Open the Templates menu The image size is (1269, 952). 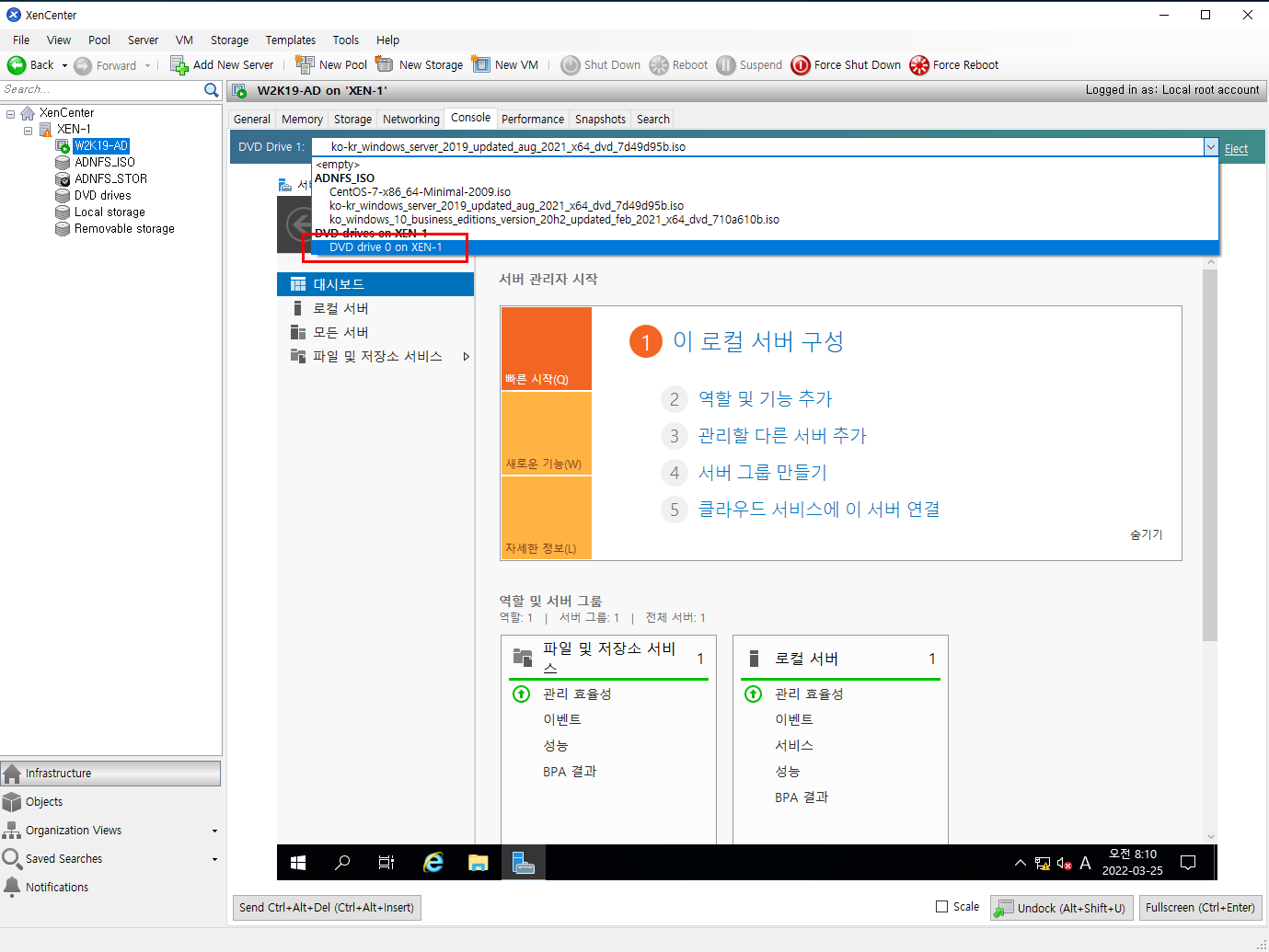[291, 40]
